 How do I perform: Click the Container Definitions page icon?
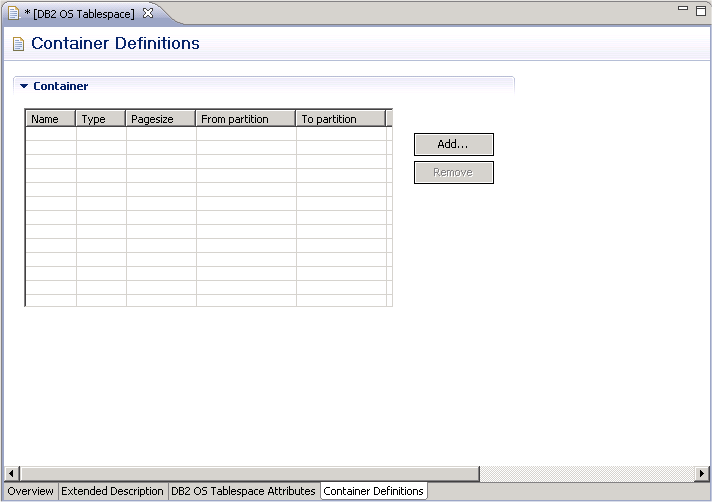pos(18,44)
